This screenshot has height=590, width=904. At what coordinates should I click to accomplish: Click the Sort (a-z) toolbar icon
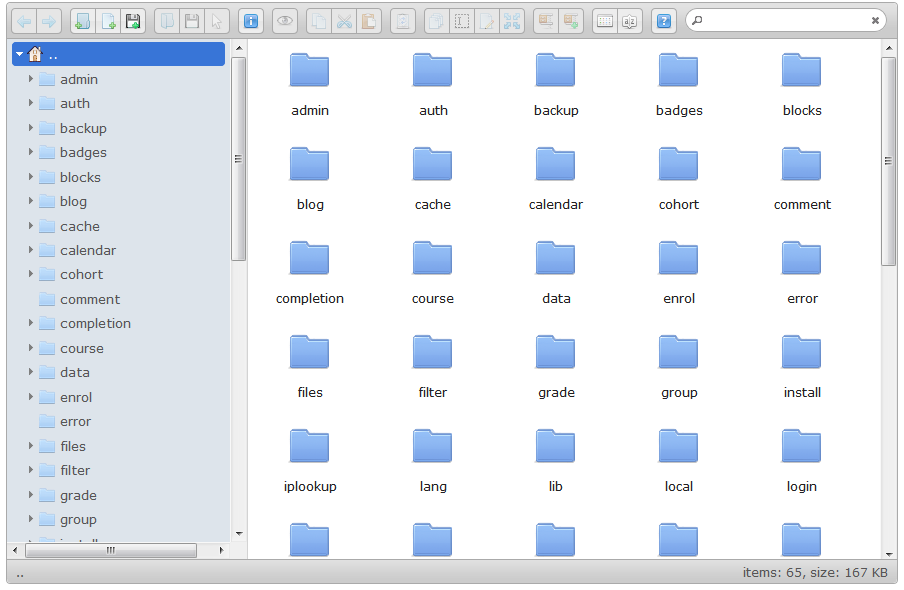[x=629, y=21]
